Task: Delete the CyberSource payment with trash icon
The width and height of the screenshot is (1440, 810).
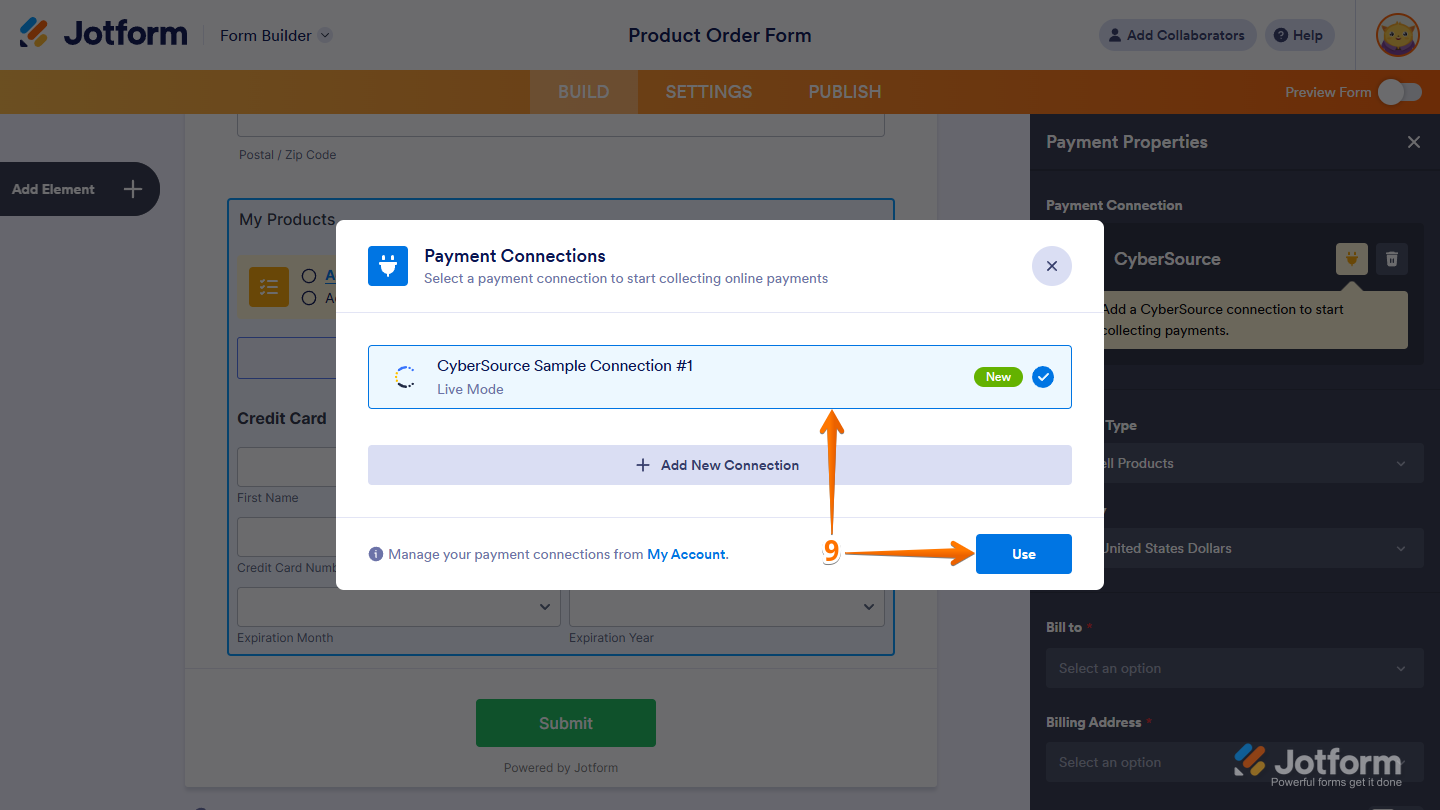Action: [1391, 259]
